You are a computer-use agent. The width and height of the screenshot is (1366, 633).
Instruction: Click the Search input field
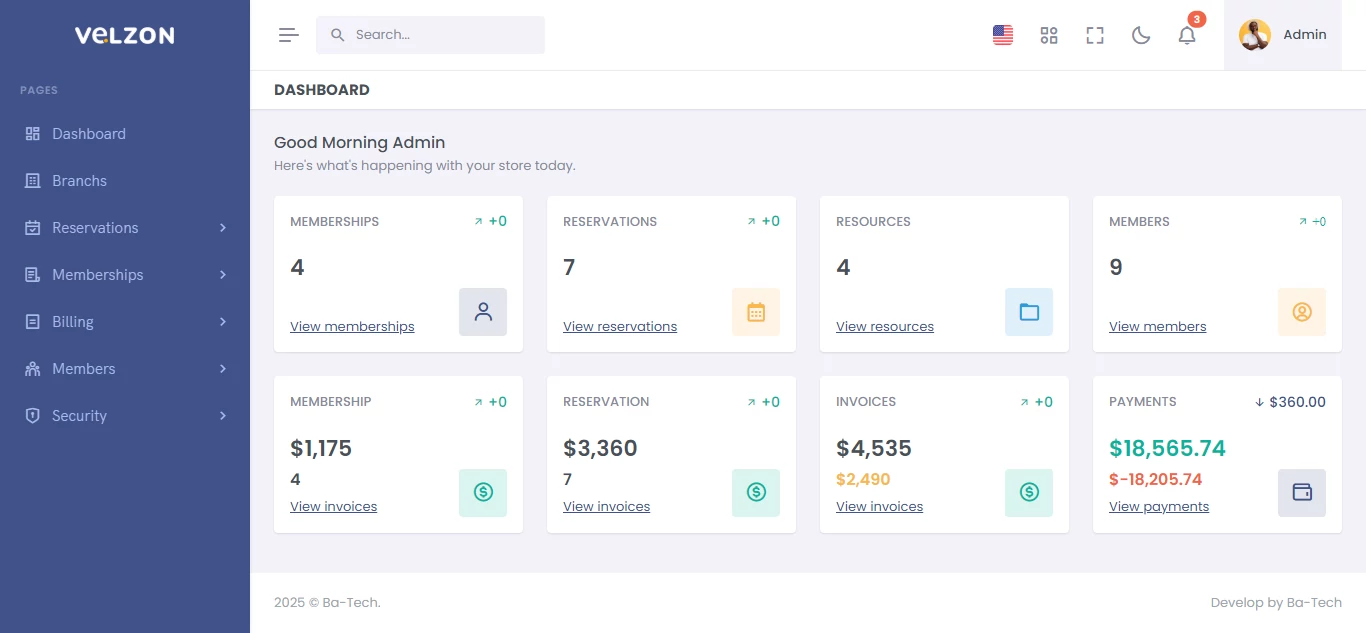(x=440, y=35)
